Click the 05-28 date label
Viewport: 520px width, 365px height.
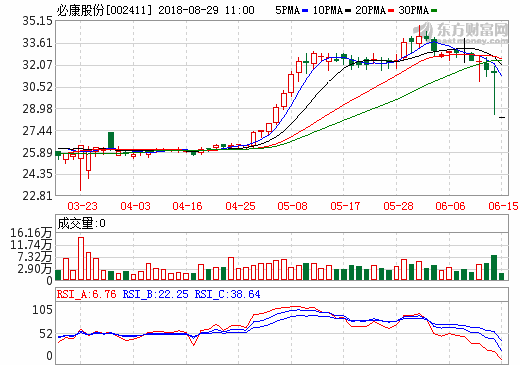click(x=398, y=206)
